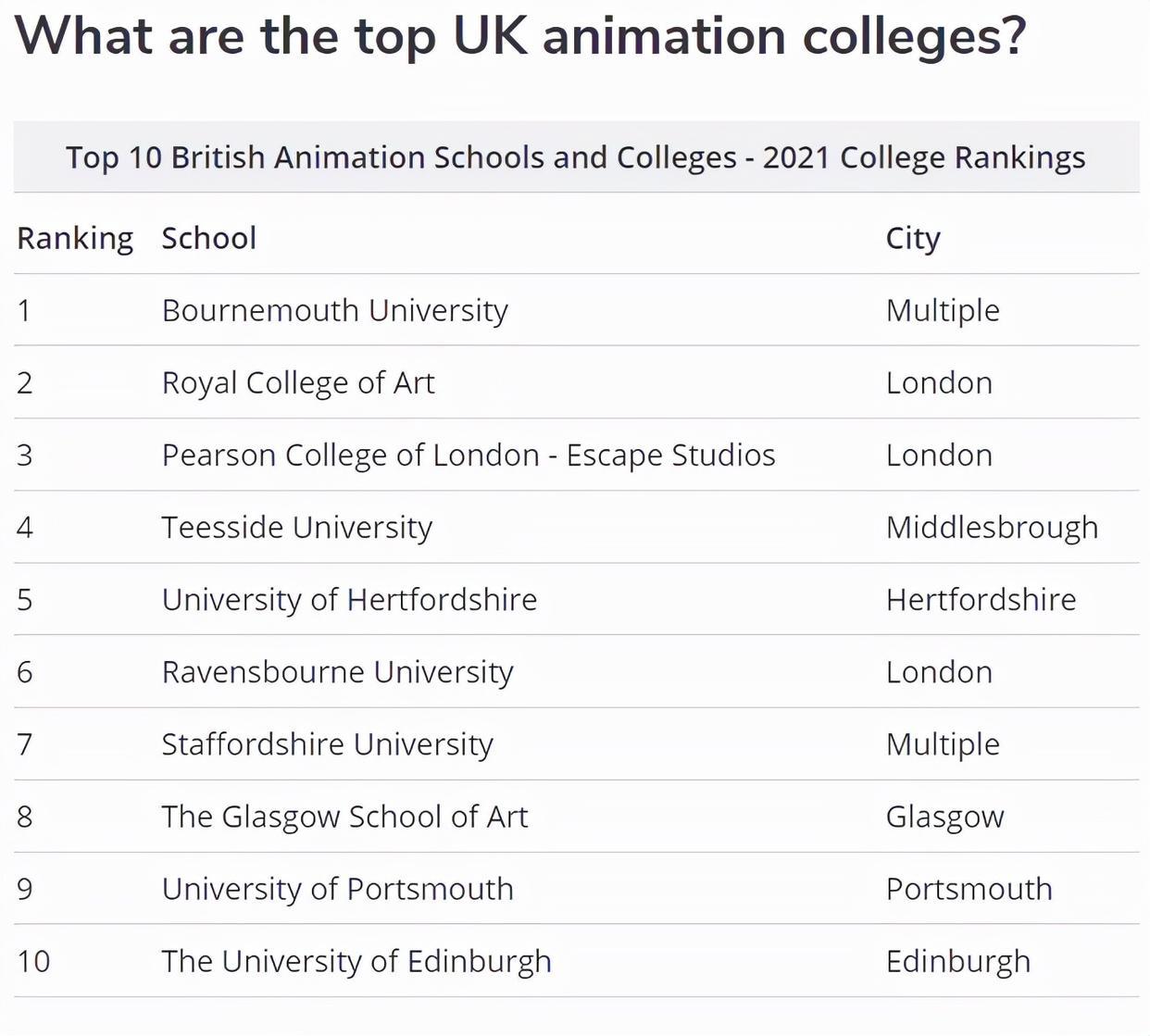Click the City column header
The width and height of the screenshot is (1150, 1036).
[913, 238]
